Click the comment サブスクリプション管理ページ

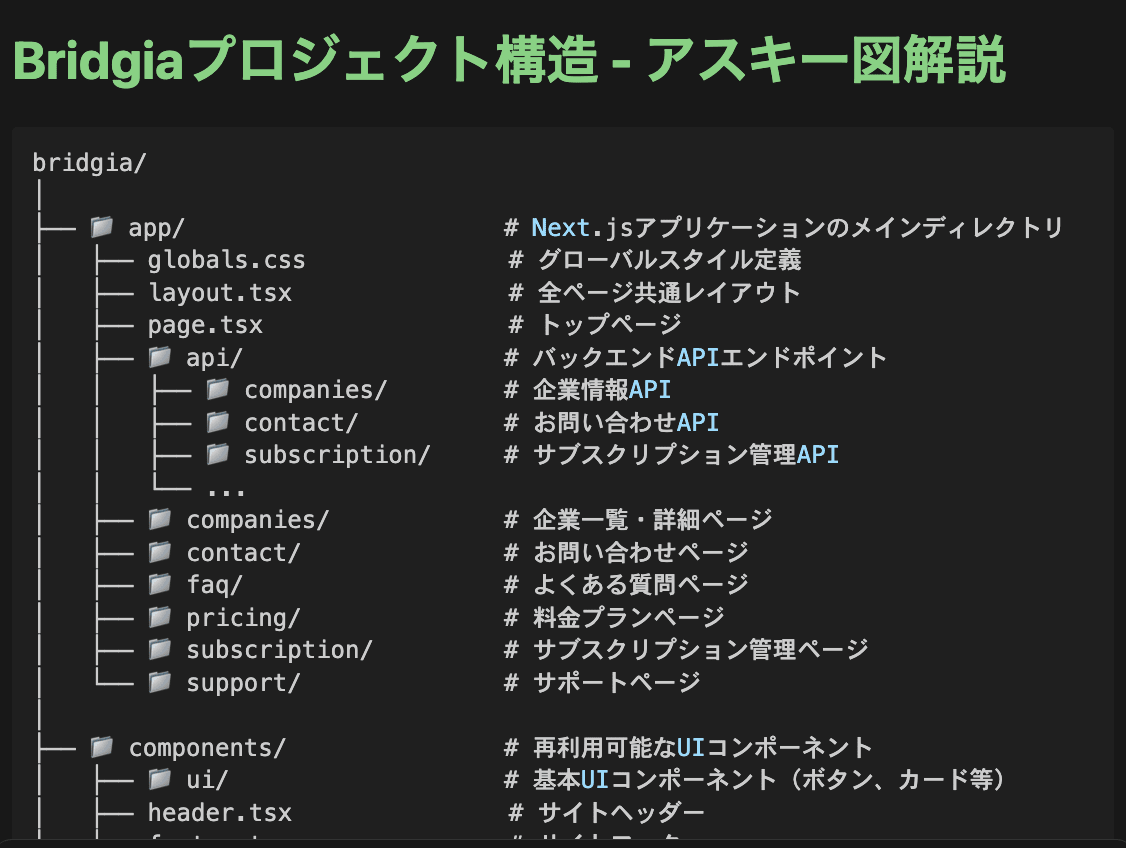click(701, 651)
